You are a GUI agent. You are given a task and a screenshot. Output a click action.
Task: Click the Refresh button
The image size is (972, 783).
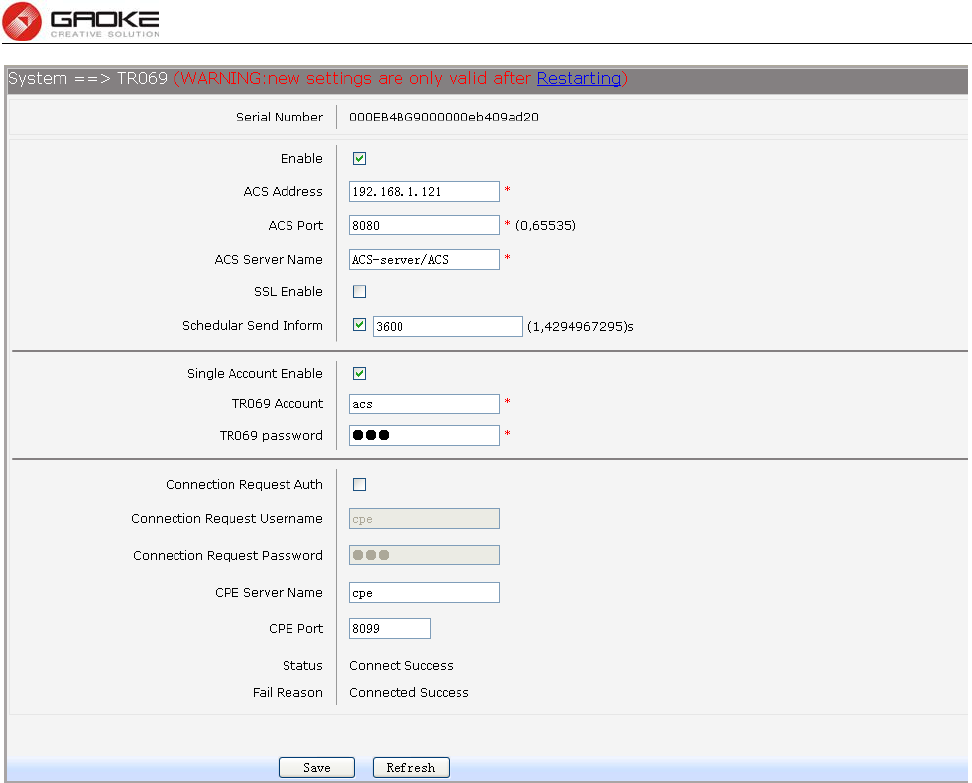tap(411, 768)
